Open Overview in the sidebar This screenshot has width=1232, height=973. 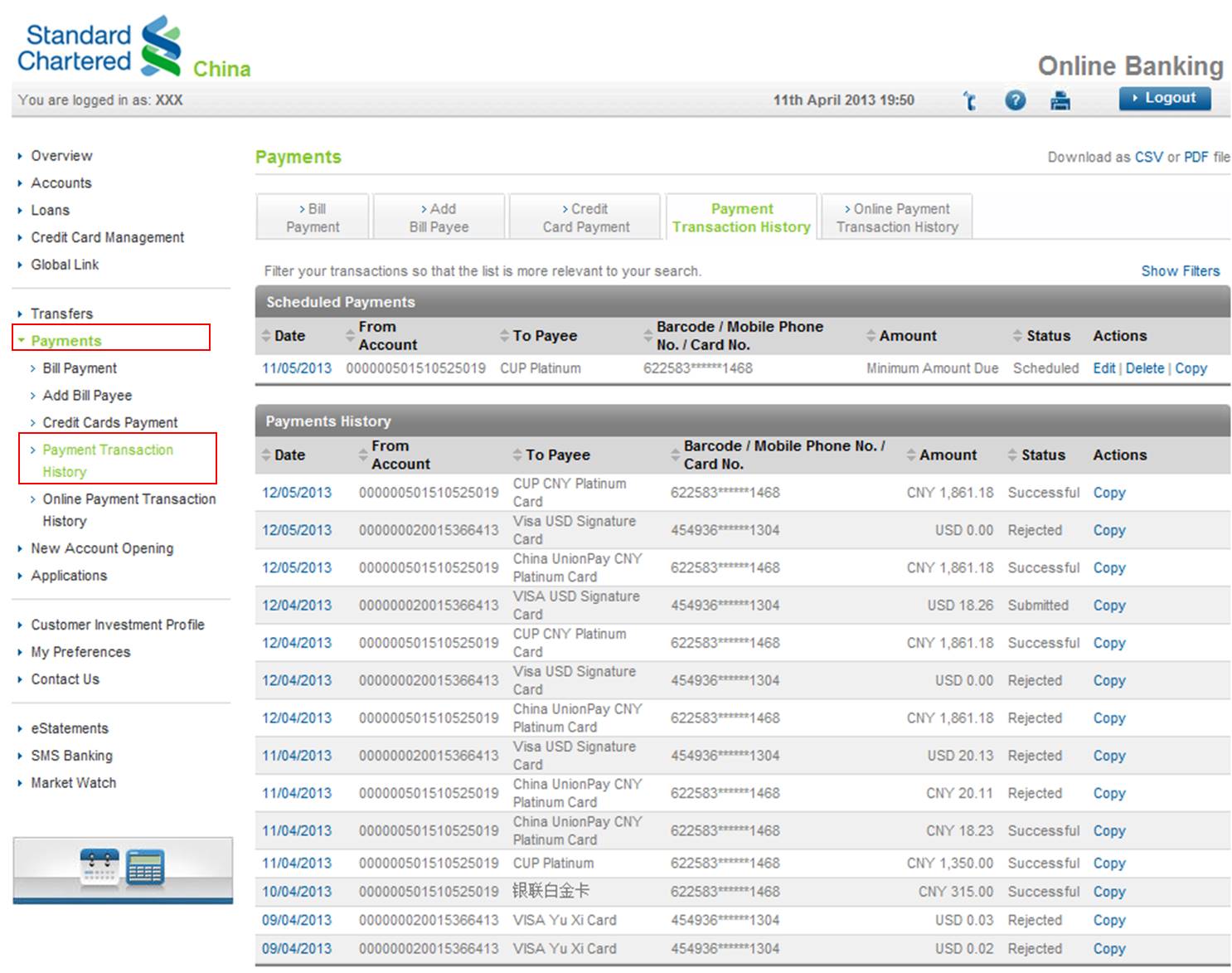[61, 156]
